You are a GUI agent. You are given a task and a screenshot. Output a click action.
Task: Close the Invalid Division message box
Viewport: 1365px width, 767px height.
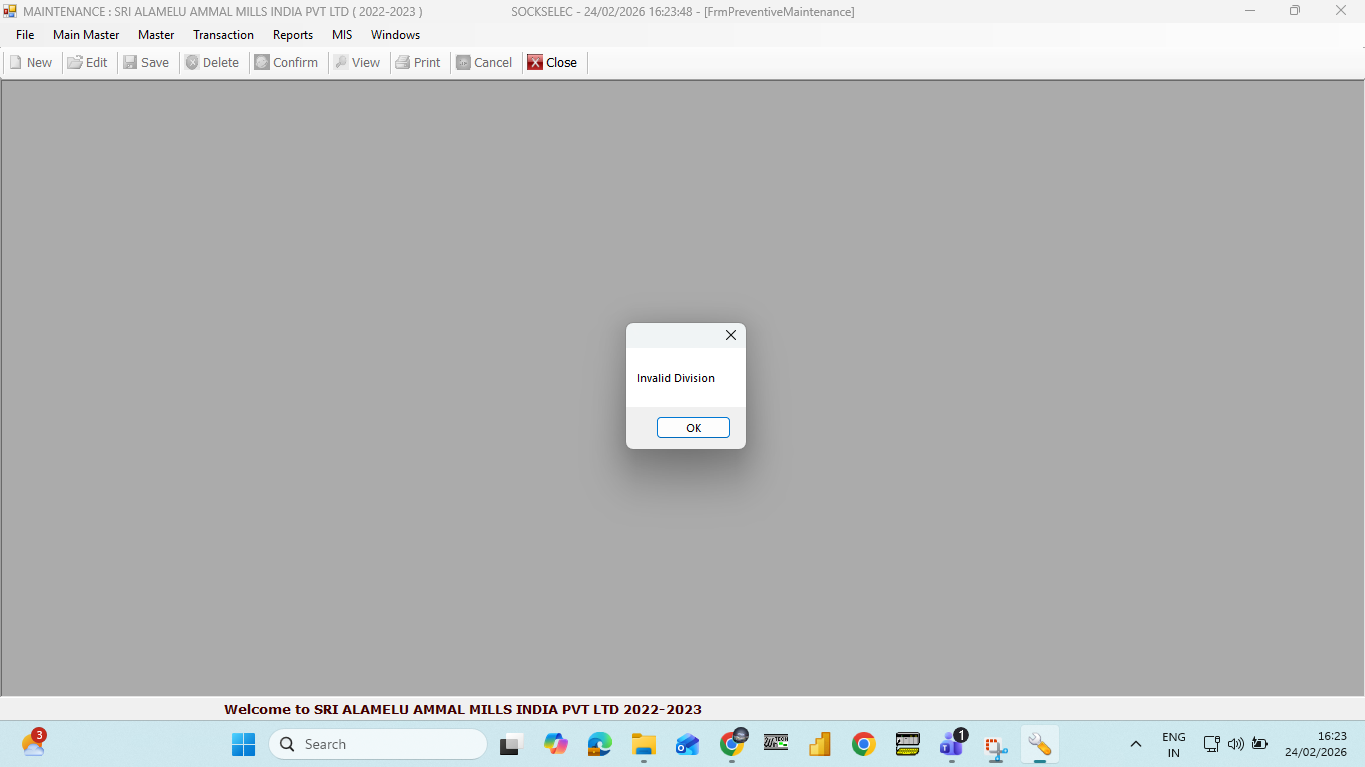pyautogui.click(x=731, y=336)
